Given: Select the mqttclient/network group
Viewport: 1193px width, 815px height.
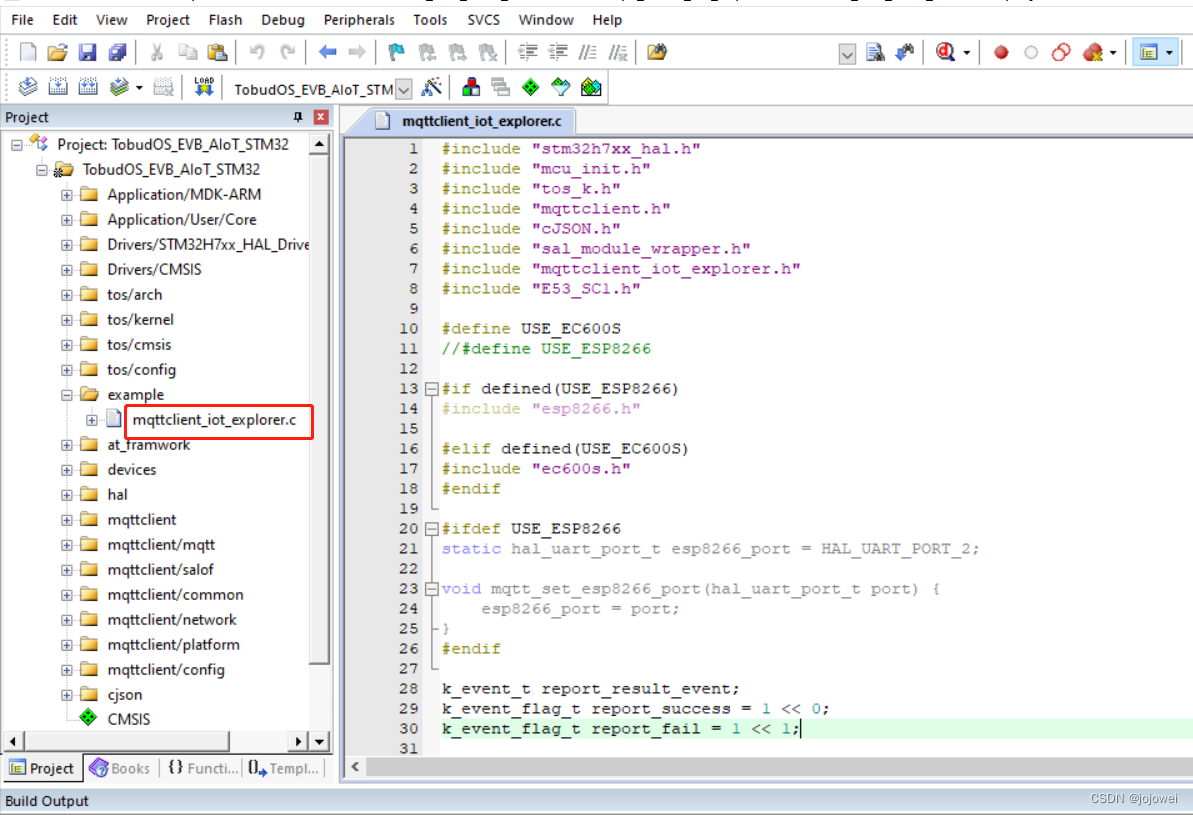Looking at the screenshot, I should pos(172,620).
